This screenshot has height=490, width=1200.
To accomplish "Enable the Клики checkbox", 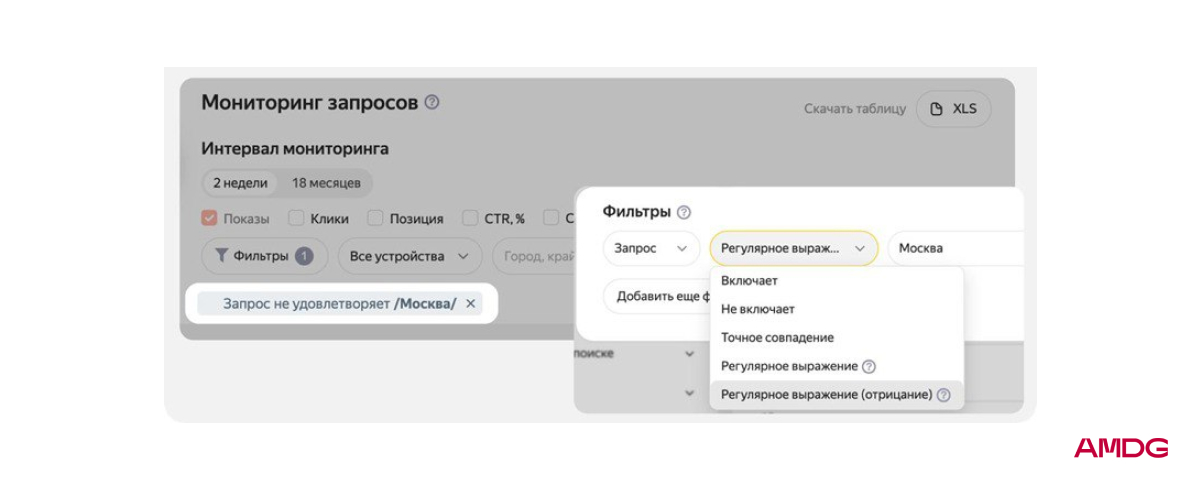I will pyautogui.click(x=296, y=218).
